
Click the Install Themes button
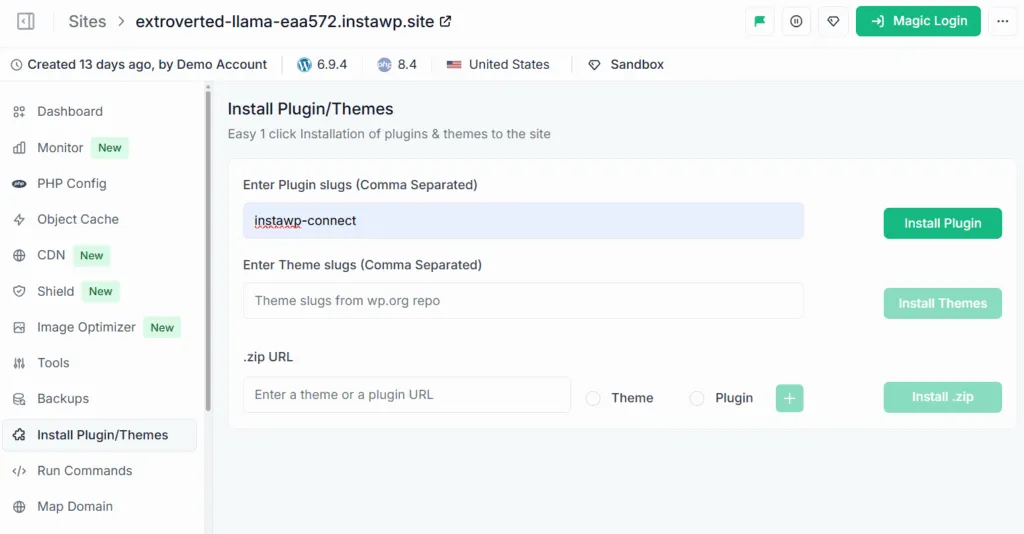click(x=942, y=304)
